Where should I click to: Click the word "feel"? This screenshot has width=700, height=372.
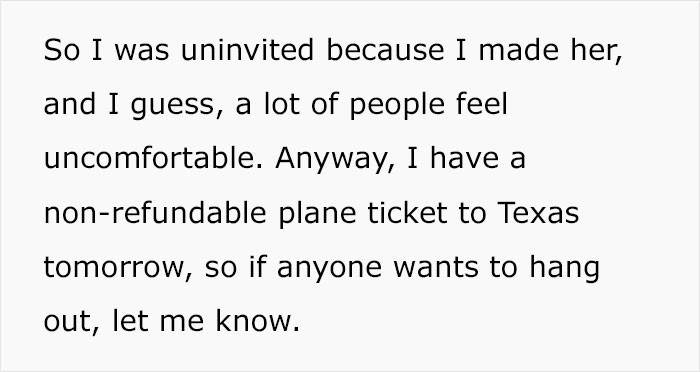pyautogui.click(x=482, y=104)
